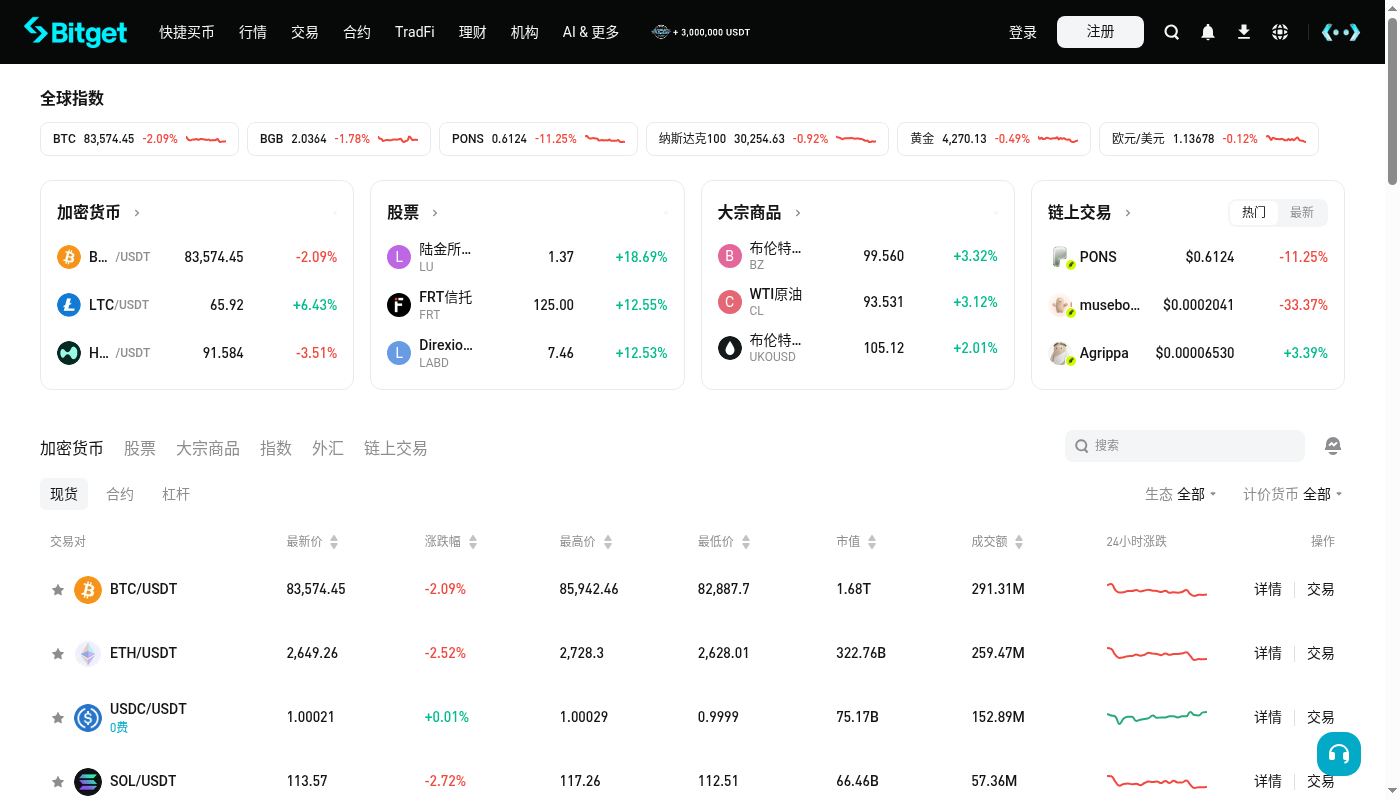Click the Bitget logo
The image size is (1400, 800).
(76, 32)
